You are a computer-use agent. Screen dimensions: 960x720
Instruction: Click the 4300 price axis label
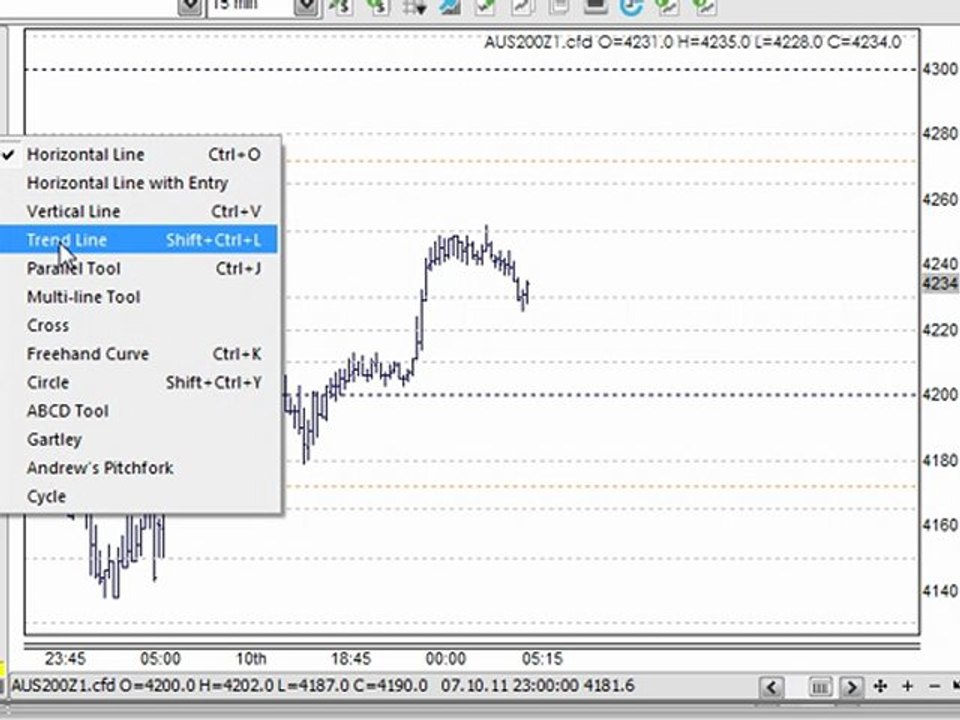click(x=940, y=68)
